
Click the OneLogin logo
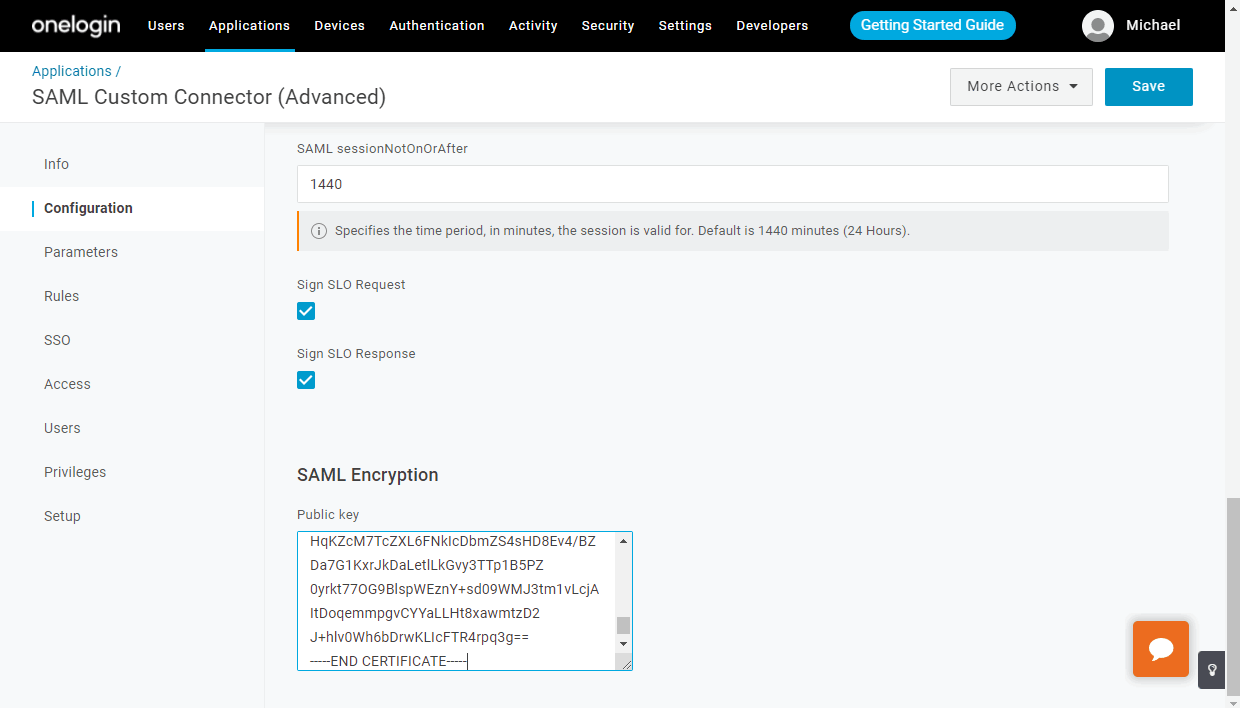78,25
